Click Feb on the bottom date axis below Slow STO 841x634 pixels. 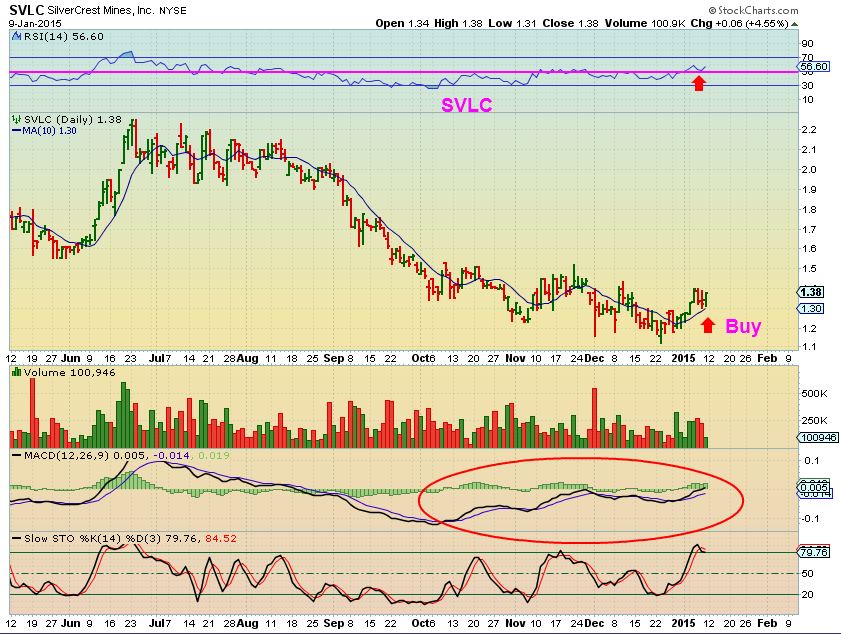click(766, 623)
